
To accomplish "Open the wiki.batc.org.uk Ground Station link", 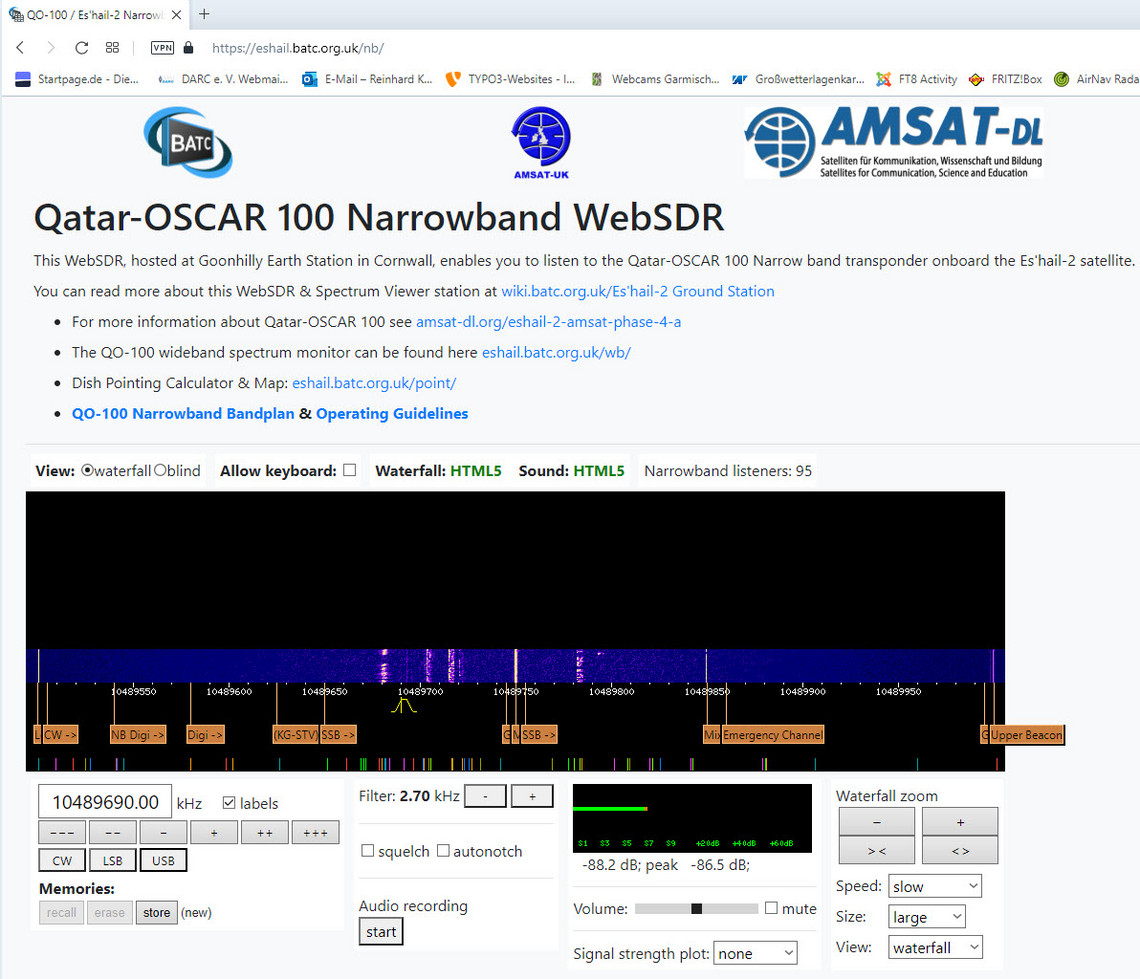I will pos(638,291).
